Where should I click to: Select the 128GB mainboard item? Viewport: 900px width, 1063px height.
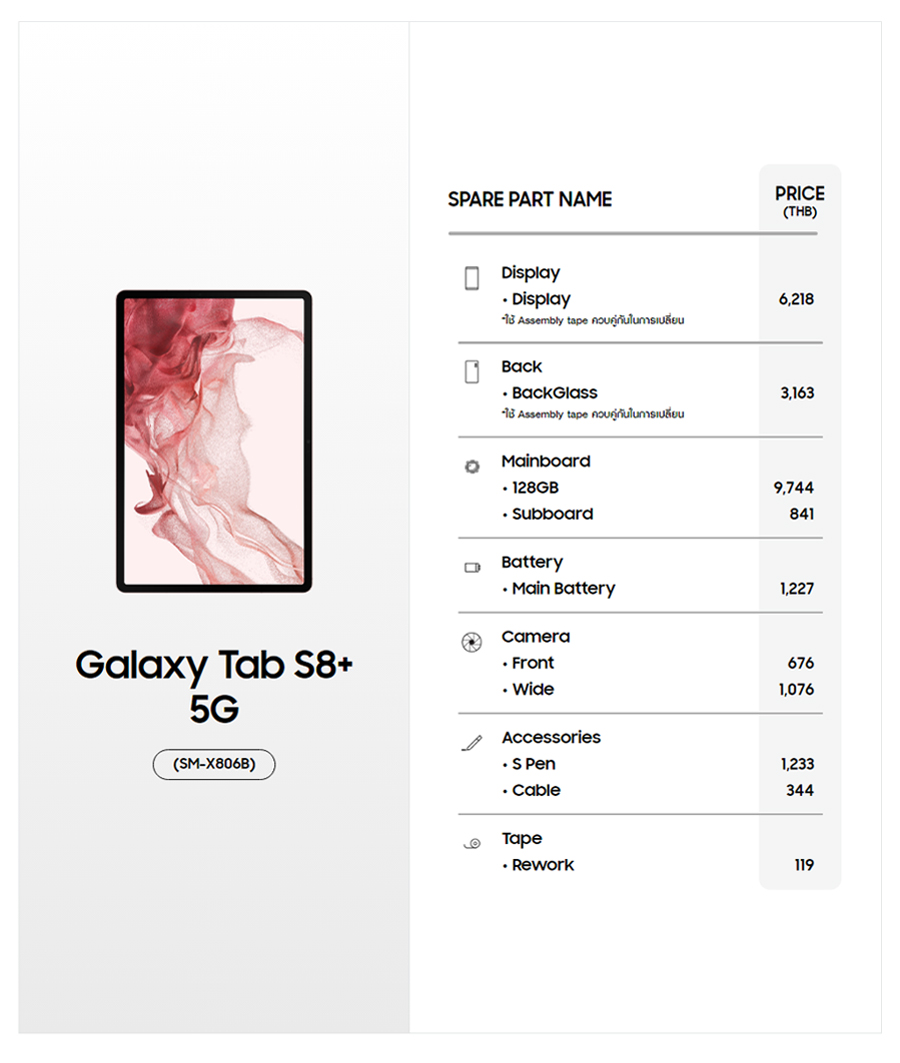[535, 488]
